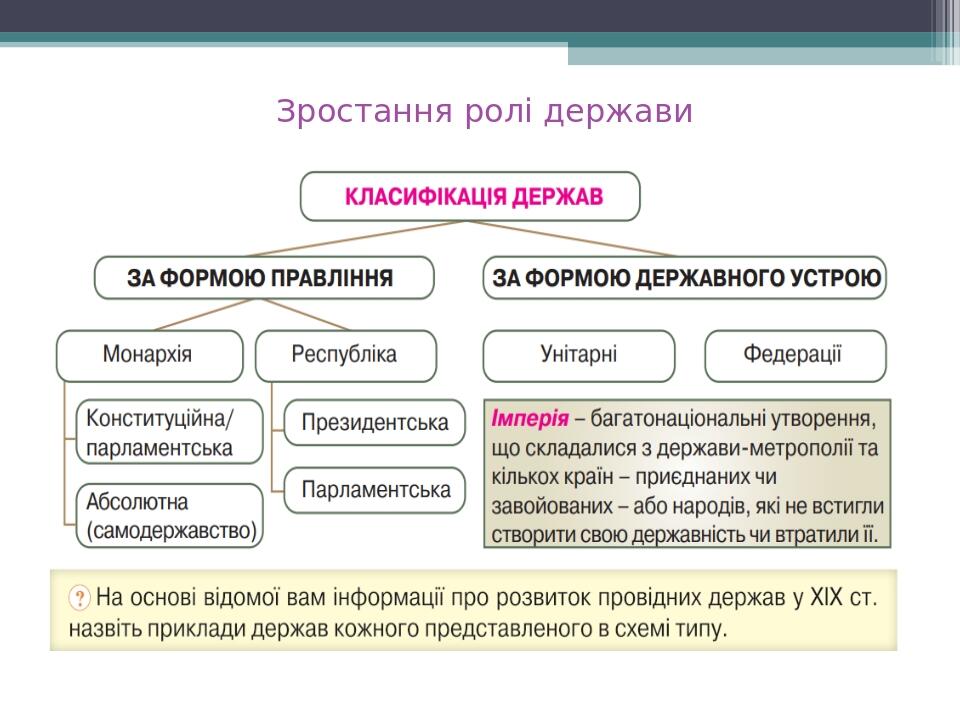Click the 'Парламентська' republic box
This screenshot has height=720, width=960.
(x=375, y=490)
